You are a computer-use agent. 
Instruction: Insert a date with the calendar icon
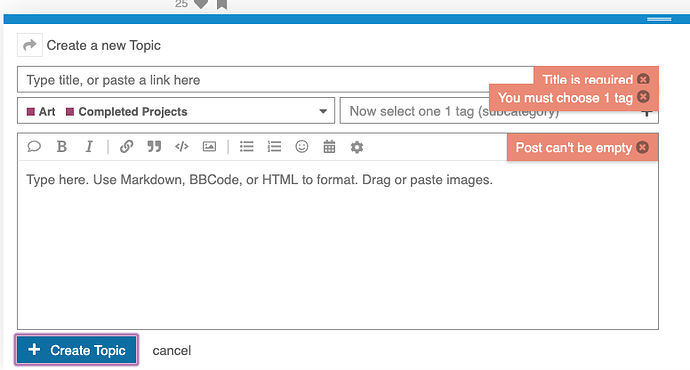[329, 147]
